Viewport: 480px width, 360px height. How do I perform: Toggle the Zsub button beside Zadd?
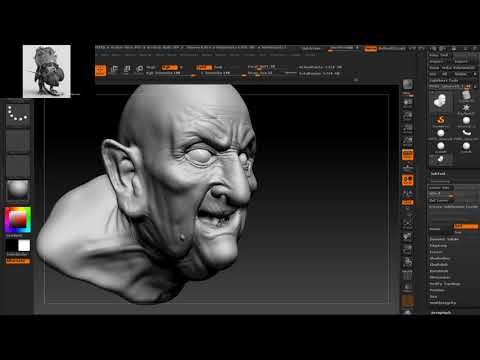pos(219,67)
